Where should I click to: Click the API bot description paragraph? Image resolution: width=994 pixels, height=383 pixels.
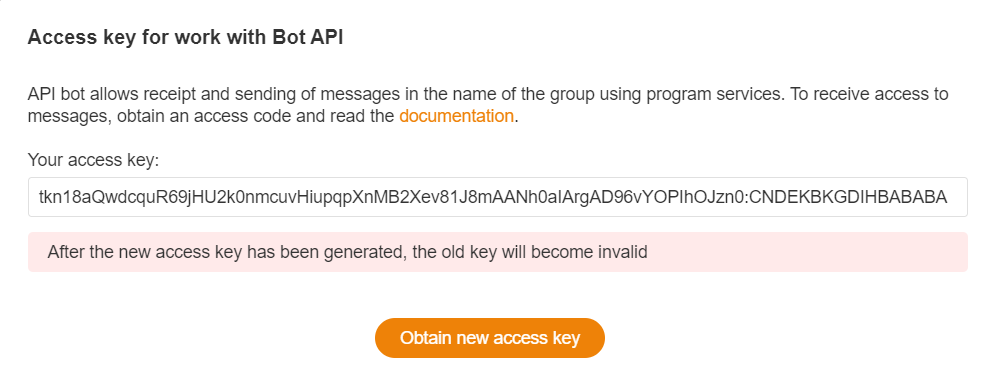[488, 105]
